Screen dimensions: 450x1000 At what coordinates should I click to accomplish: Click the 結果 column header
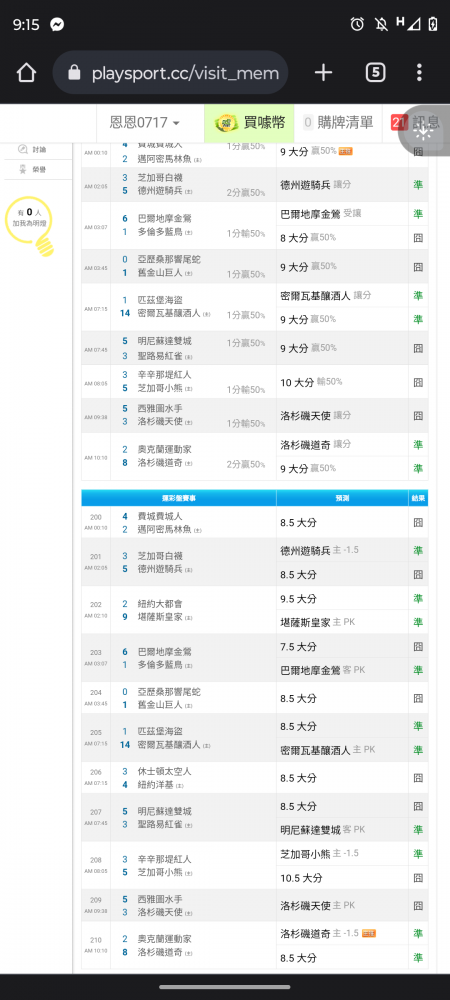tap(418, 497)
